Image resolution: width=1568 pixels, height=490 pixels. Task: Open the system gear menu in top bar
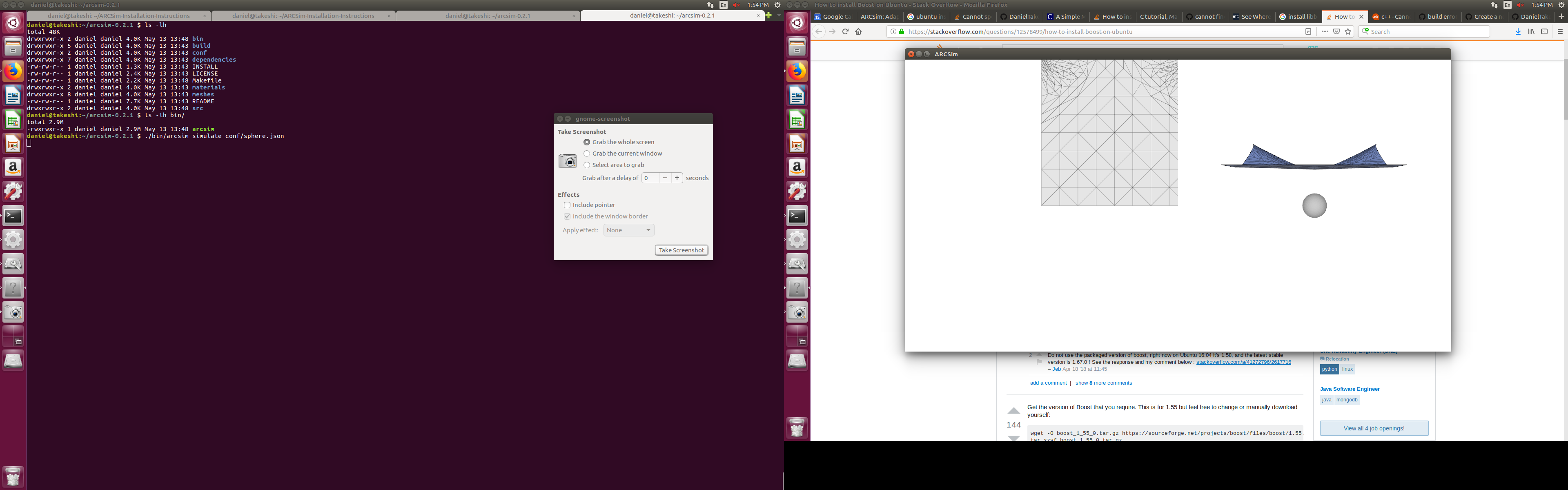pyautogui.click(x=1561, y=5)
